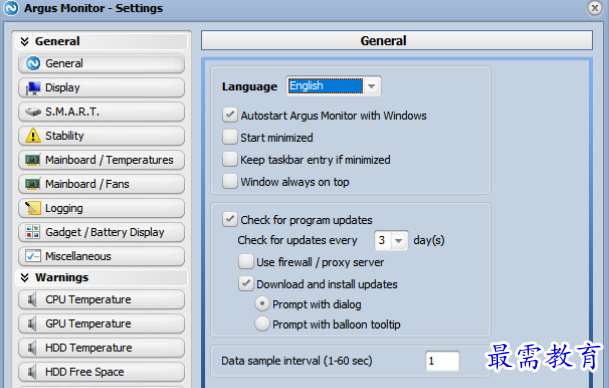609x388 pixels.
Task: Click the General item's blue wave icon
Action: 33,63
